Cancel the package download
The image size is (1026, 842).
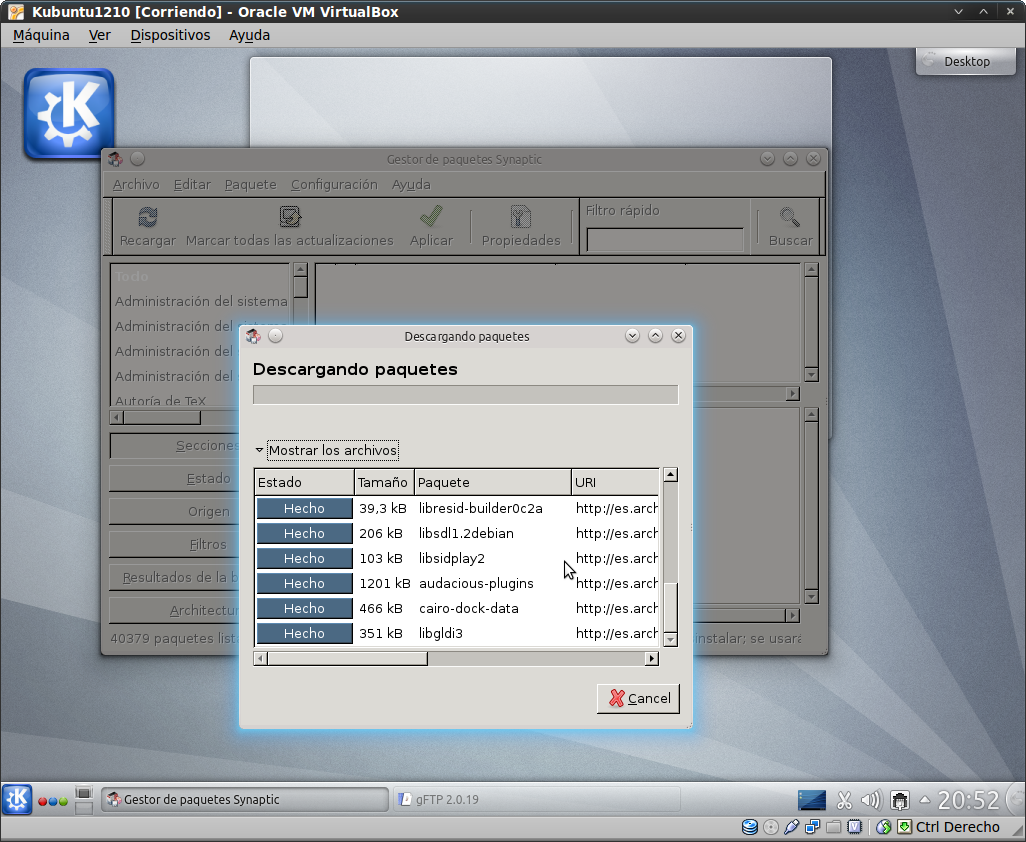(638, 698)
